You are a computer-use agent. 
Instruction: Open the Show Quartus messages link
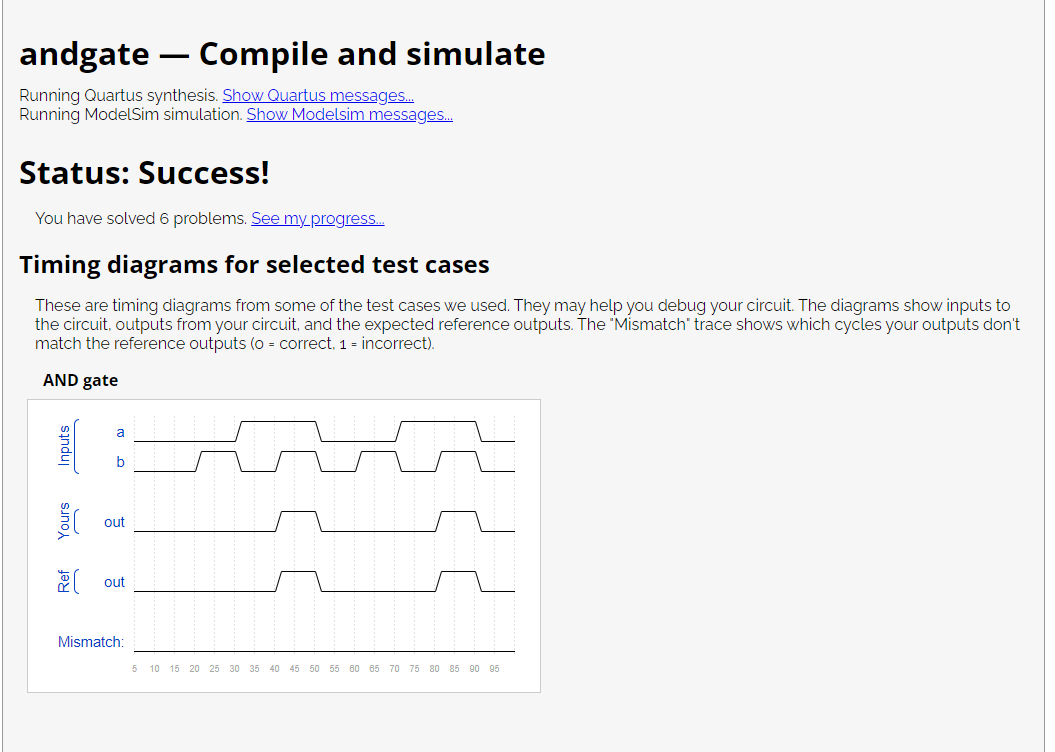pos(318,96)
